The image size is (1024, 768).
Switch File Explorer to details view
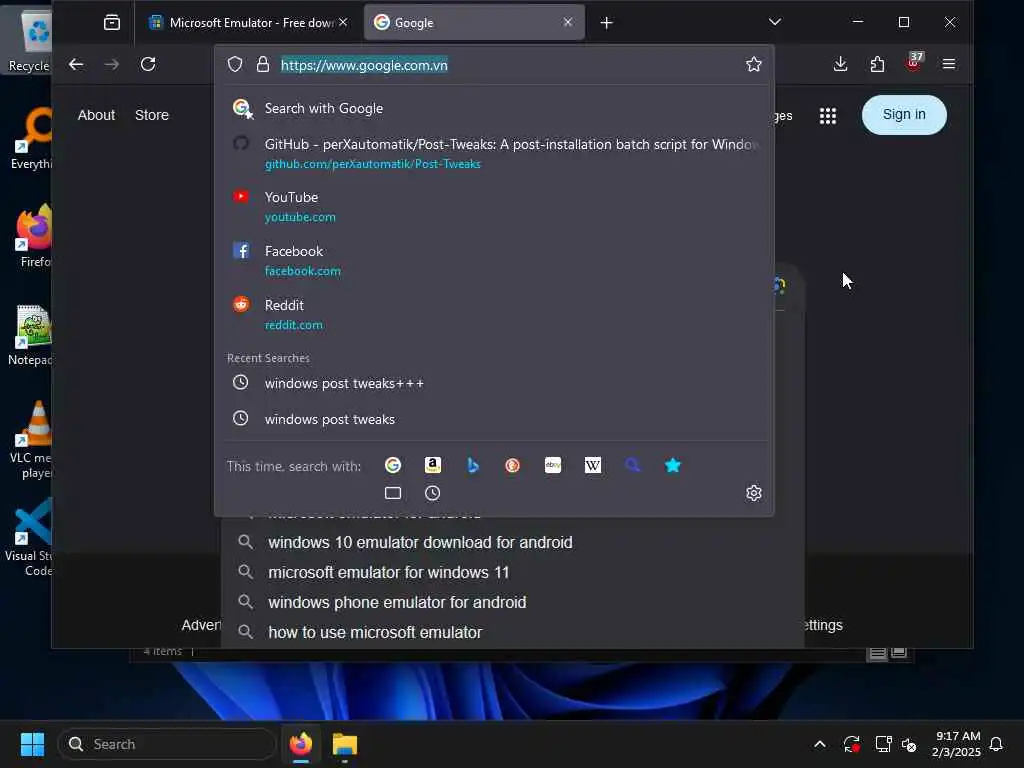coord(878,652)
